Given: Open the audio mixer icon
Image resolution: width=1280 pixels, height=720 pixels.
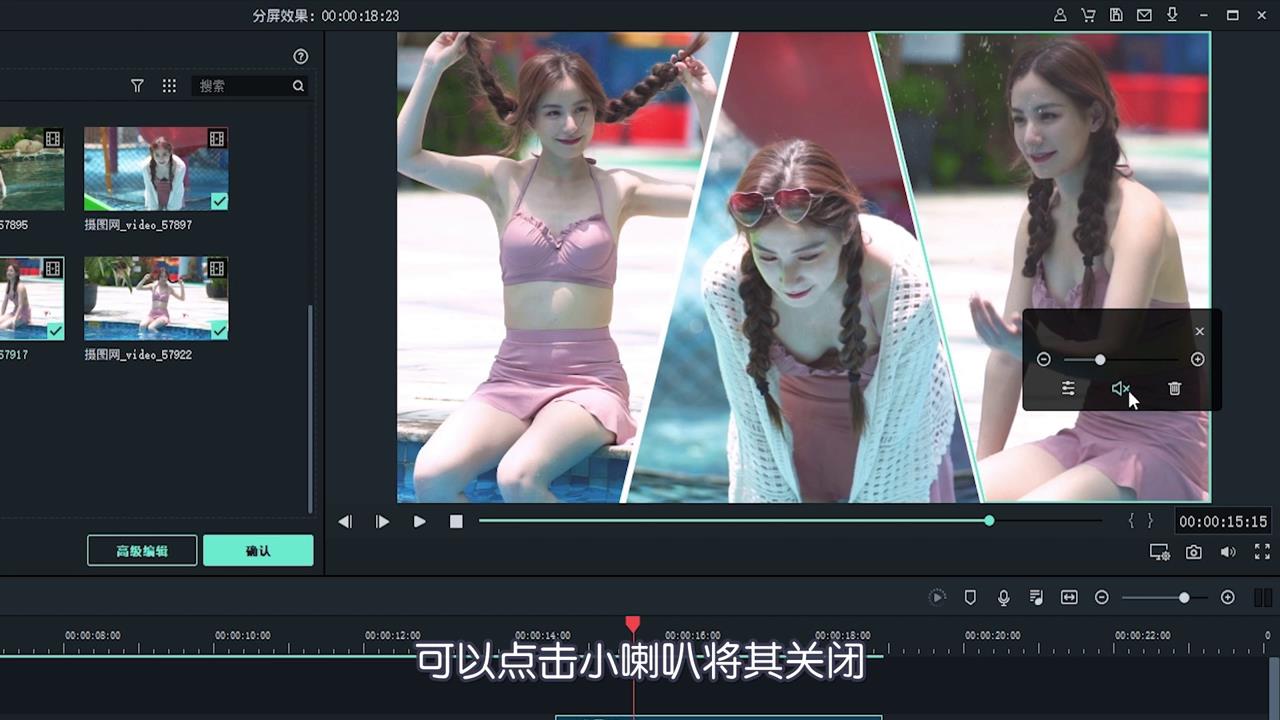Looking at the screenshot, I should (1036, 597).
